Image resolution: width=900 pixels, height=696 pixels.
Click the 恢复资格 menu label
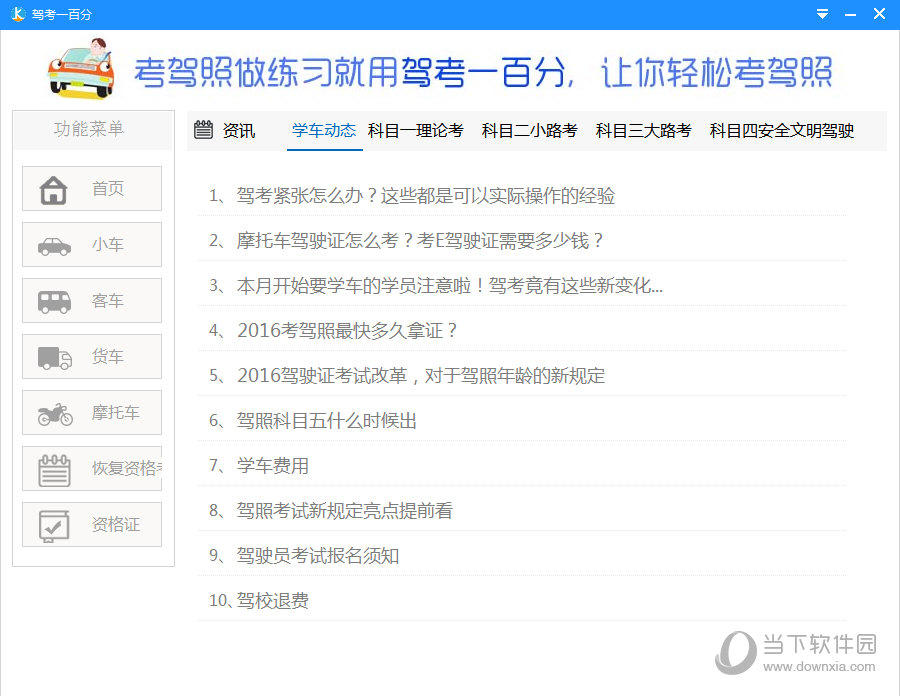point(127,468)
